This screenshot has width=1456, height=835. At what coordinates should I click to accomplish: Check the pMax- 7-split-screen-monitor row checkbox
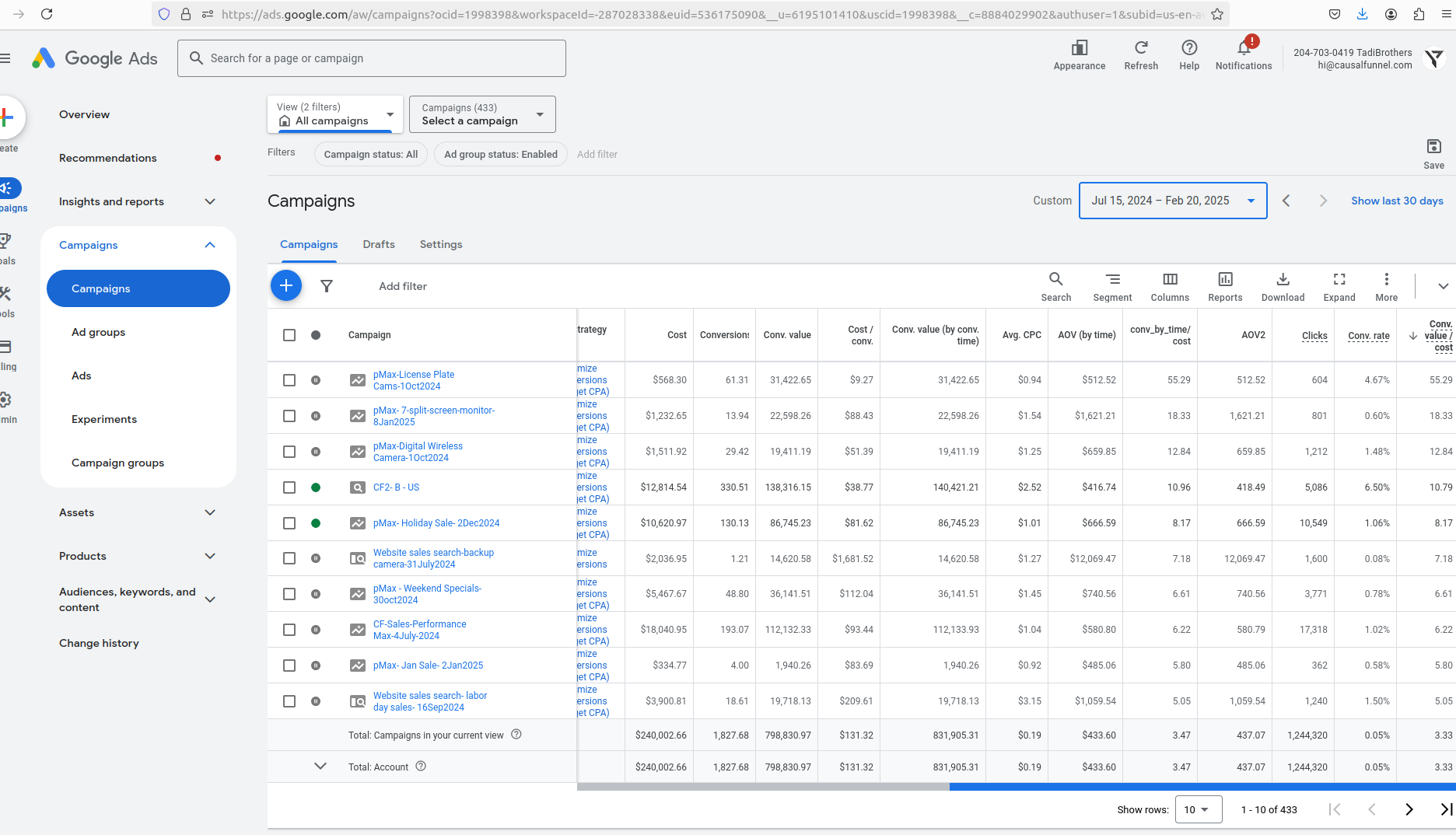[x=289, y=416]
